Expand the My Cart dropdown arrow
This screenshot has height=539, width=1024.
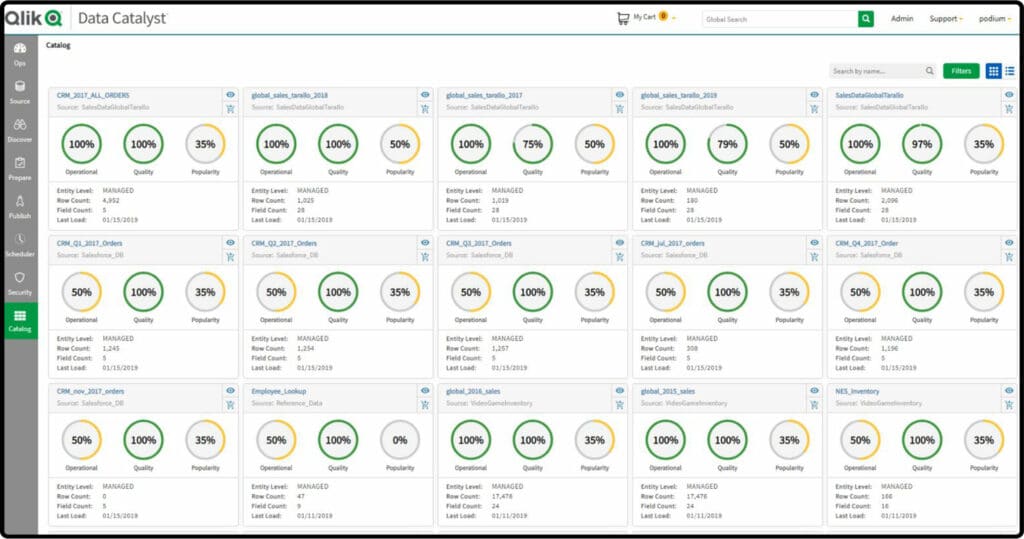[674, 18]
